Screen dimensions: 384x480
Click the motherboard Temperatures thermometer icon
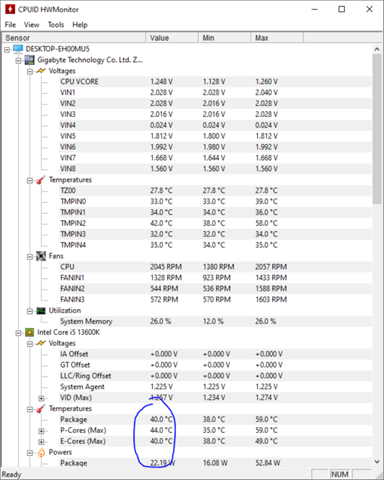pos(41,180)
